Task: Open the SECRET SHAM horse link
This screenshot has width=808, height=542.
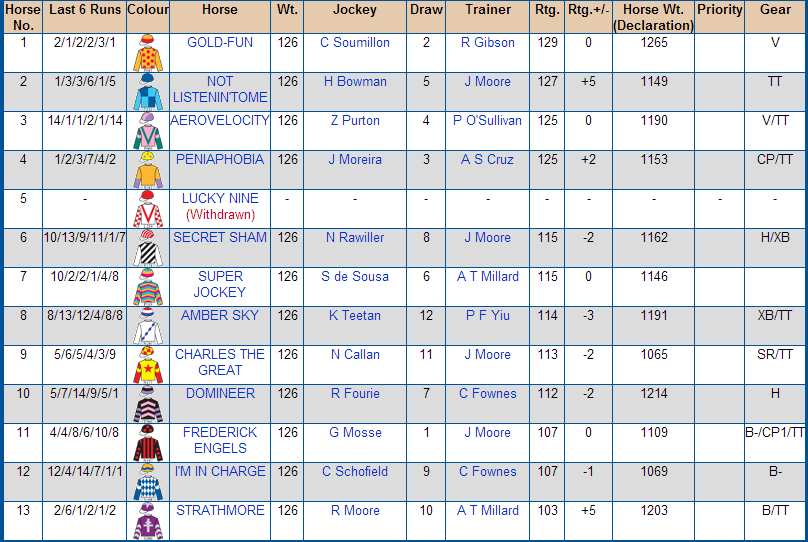Action: (220, 237)
